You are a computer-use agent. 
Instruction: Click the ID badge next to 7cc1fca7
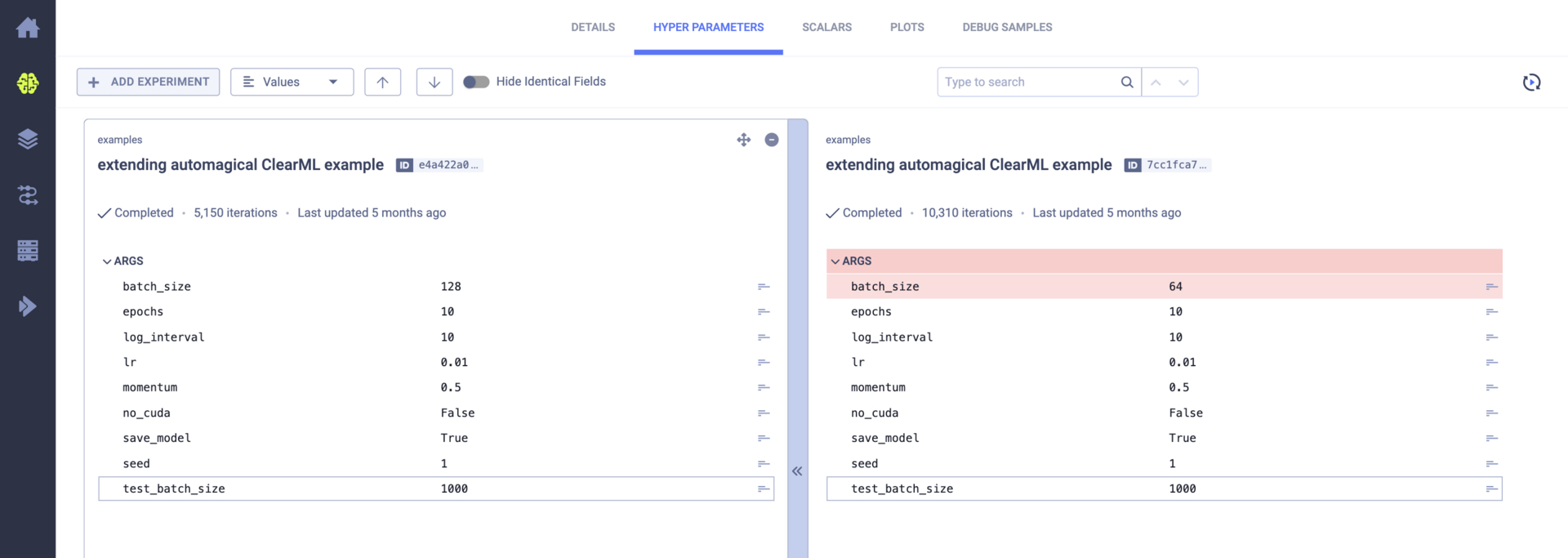click(1132, 165)
